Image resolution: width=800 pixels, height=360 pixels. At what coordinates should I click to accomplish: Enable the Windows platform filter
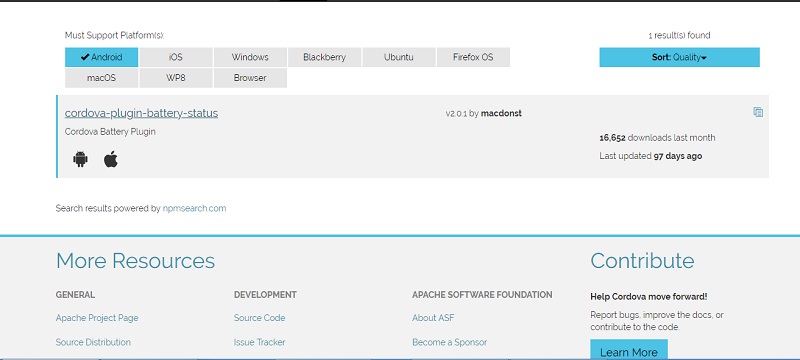click(x=250, y=57)
